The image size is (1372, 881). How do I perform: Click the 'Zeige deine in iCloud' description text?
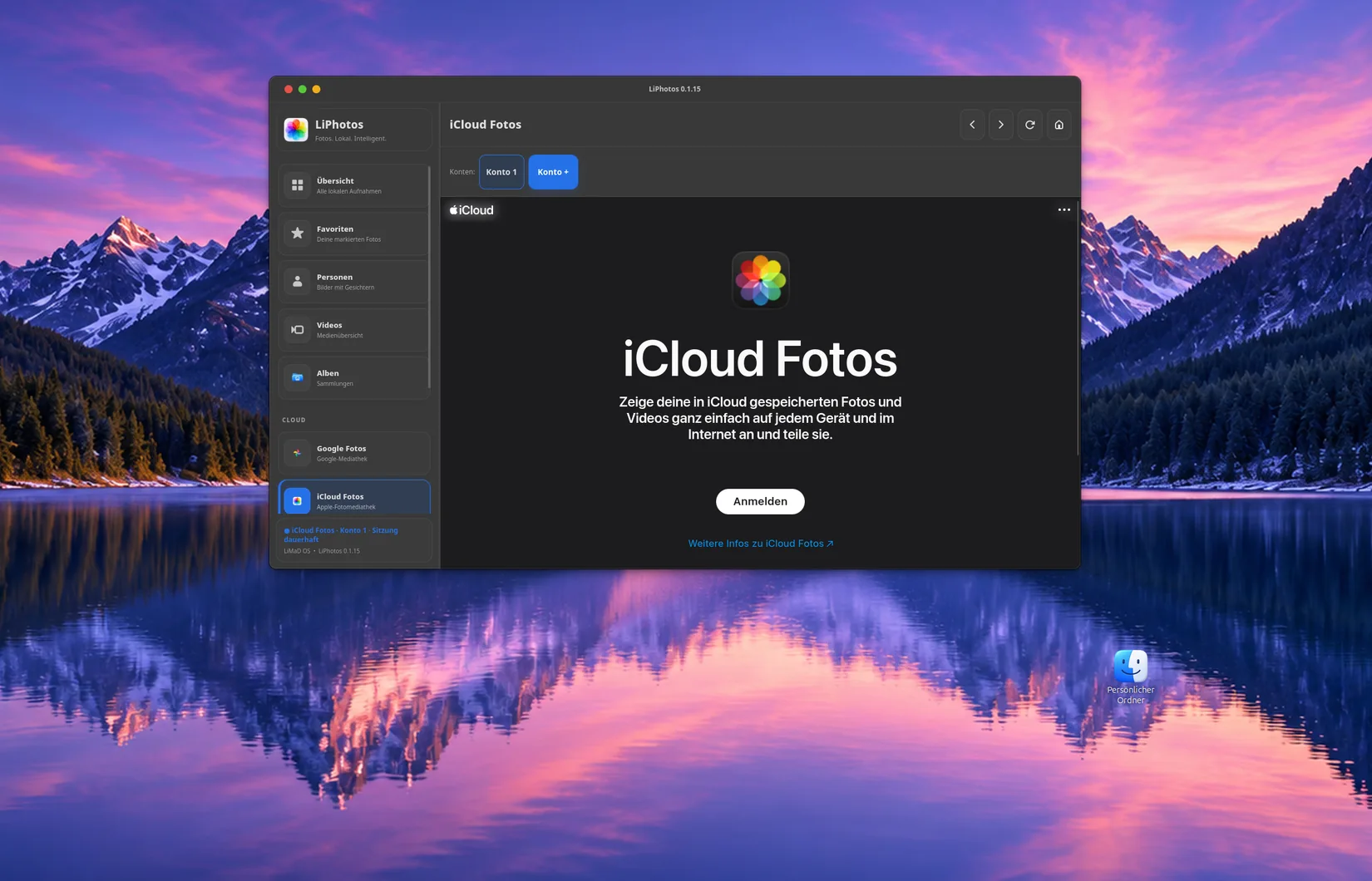point(760,418)
